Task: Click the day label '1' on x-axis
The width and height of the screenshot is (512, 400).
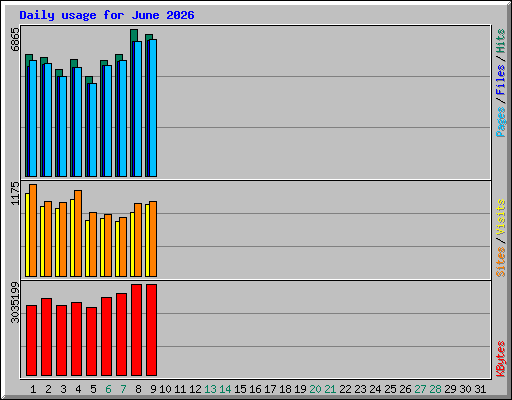Action: coord(33,389)
